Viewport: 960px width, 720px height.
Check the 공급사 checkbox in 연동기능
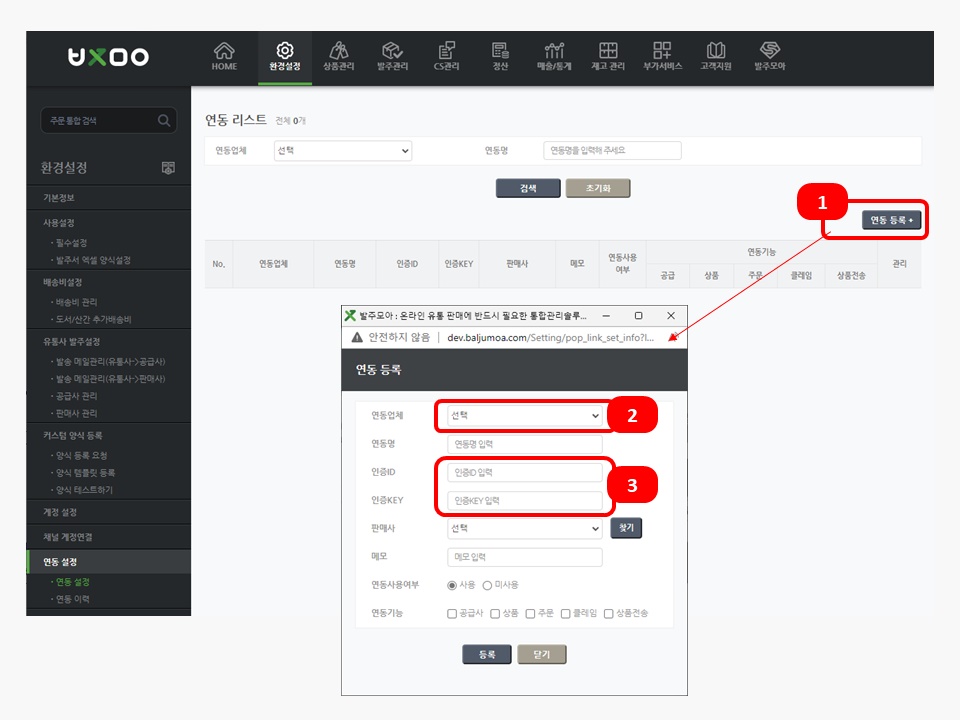coord(452,613)
